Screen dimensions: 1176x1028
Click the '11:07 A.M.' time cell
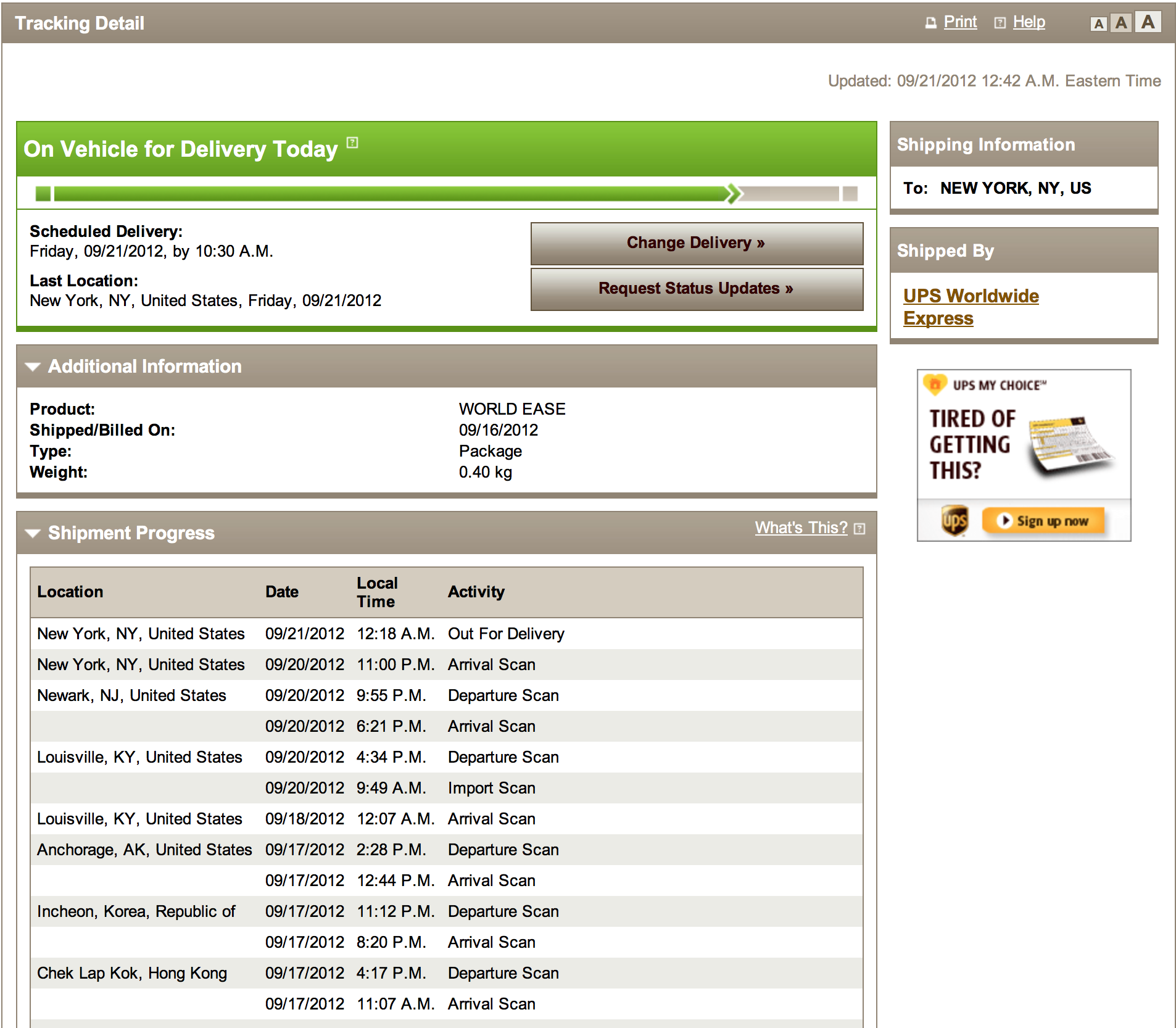(x=395, y=1004)
